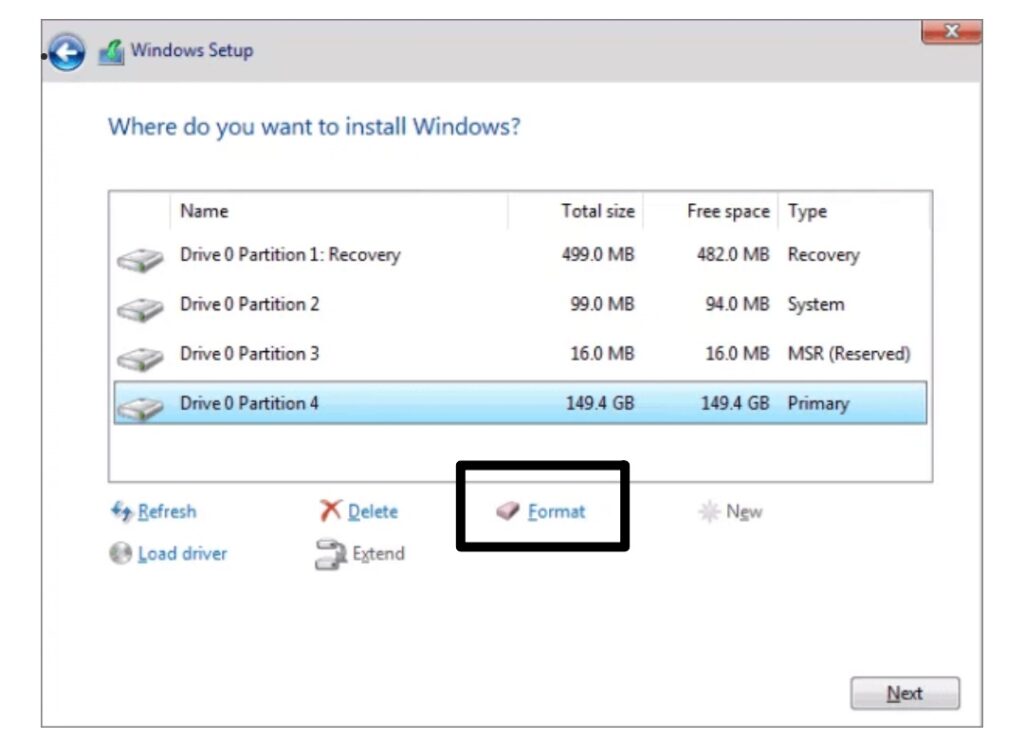Open Load driver option
The image size is (1024, 740).
pos(182,554)
